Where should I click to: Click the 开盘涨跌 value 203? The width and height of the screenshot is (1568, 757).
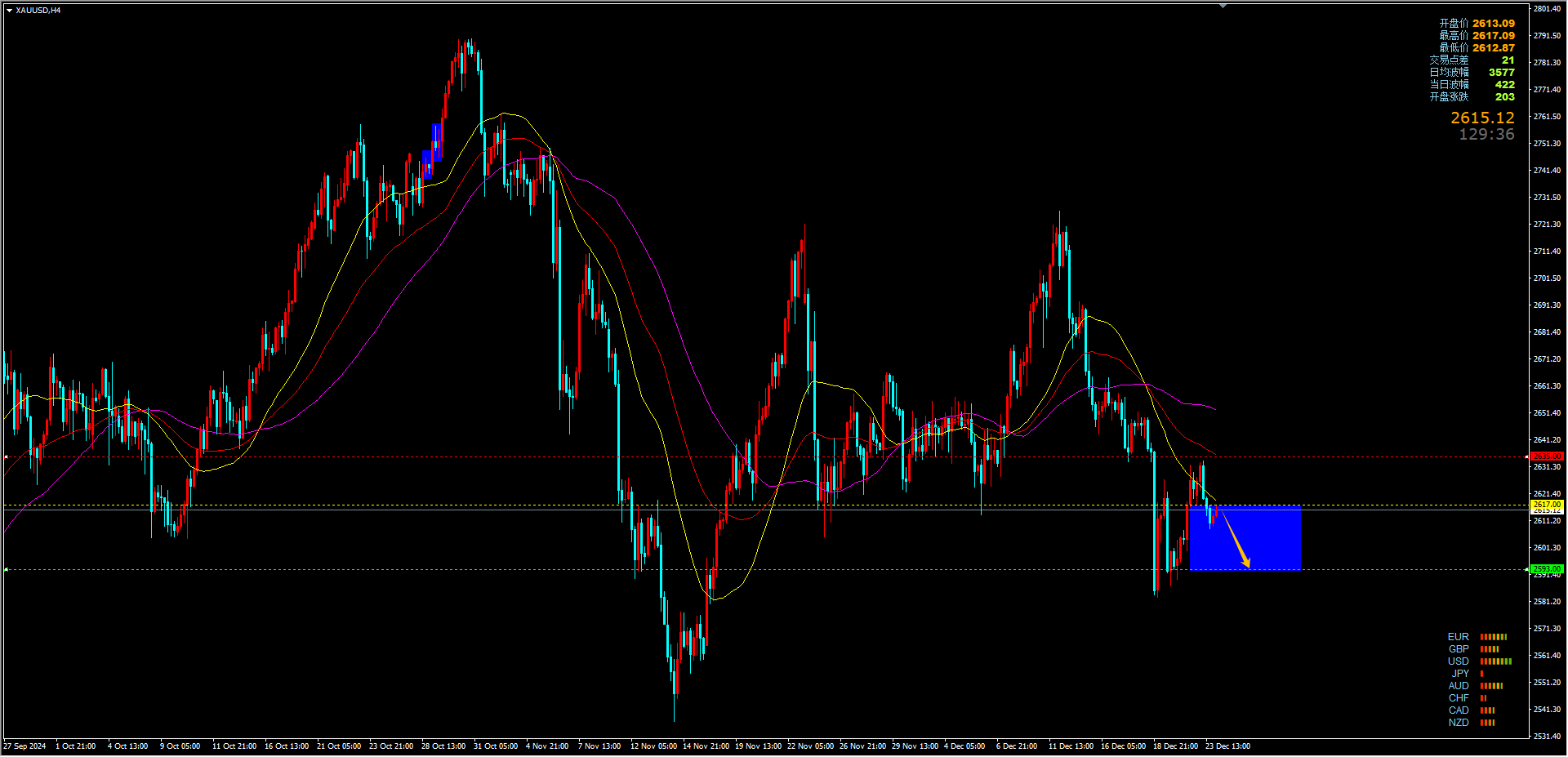pos(1505,97)
